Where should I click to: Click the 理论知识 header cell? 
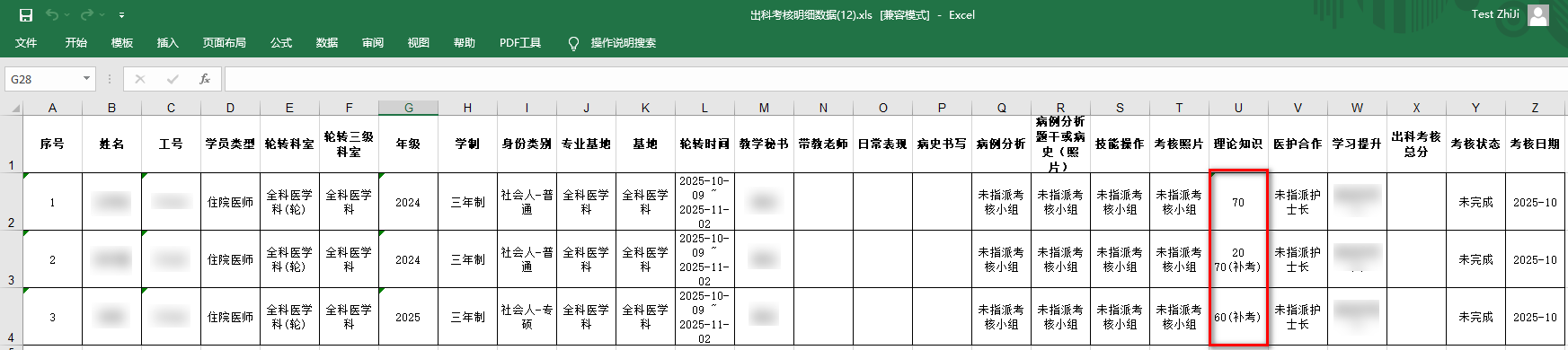(1238, 144)
